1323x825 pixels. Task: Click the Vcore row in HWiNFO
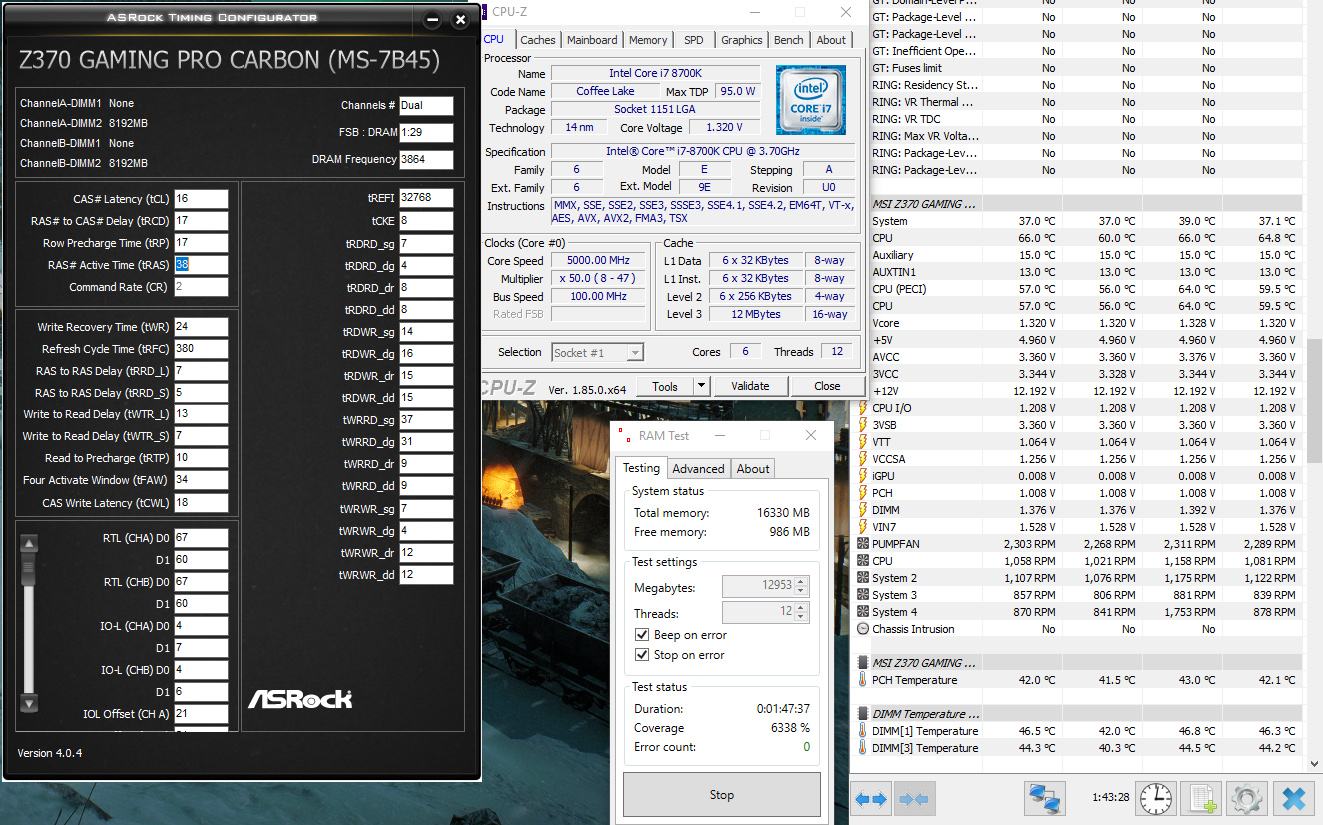coord(1081,323)
